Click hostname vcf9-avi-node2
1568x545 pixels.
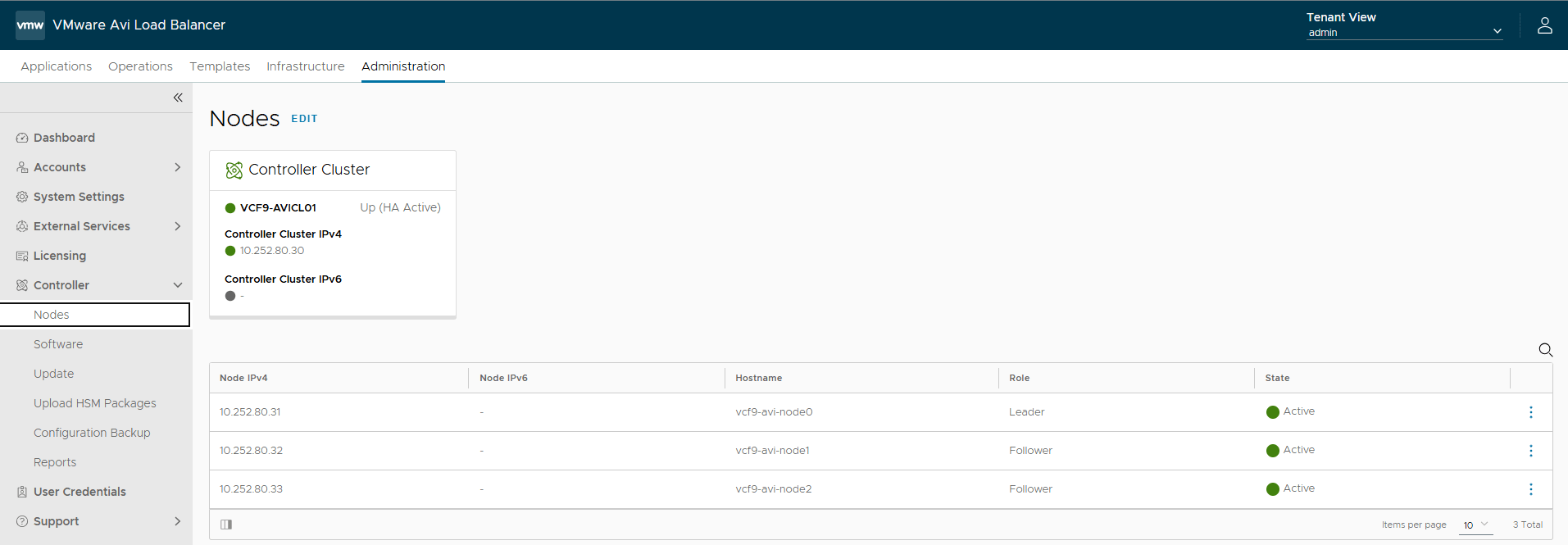click(774, 489)
